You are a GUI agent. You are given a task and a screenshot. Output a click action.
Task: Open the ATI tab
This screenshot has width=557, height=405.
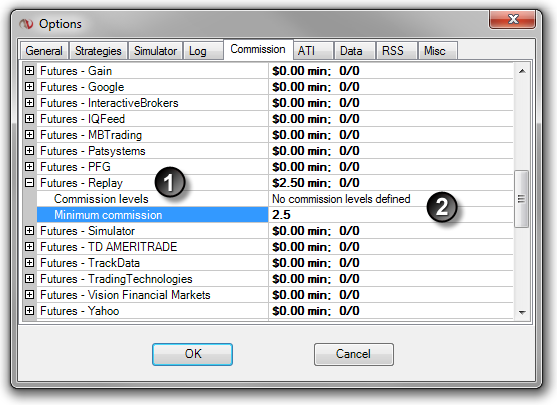click(313, 51)
